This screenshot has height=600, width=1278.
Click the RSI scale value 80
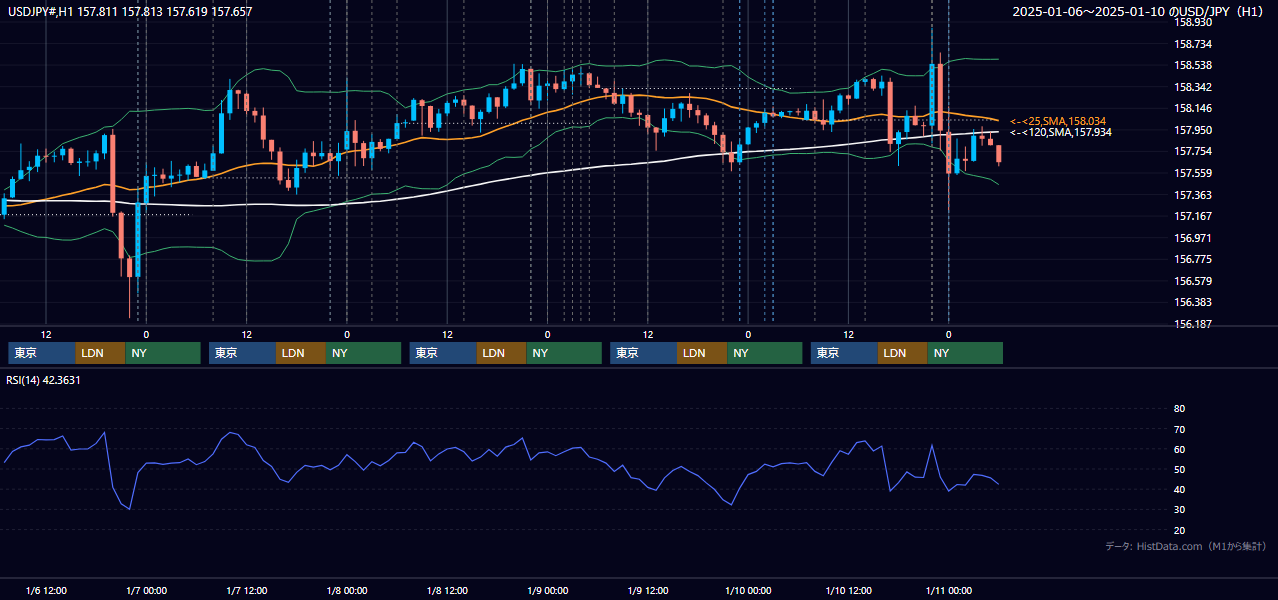click(x=1179, y=409)
